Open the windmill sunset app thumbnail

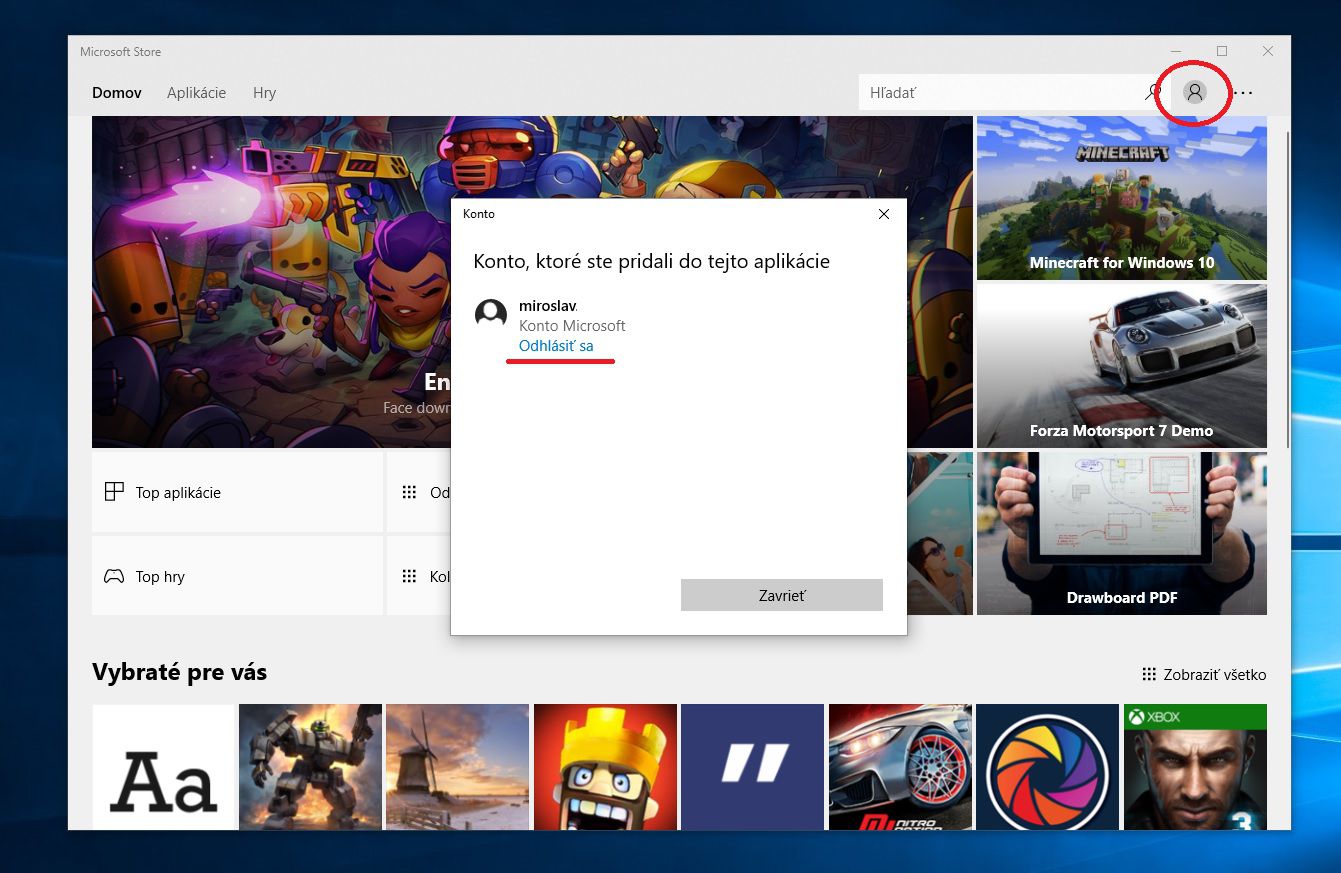[x=457, y=767]
